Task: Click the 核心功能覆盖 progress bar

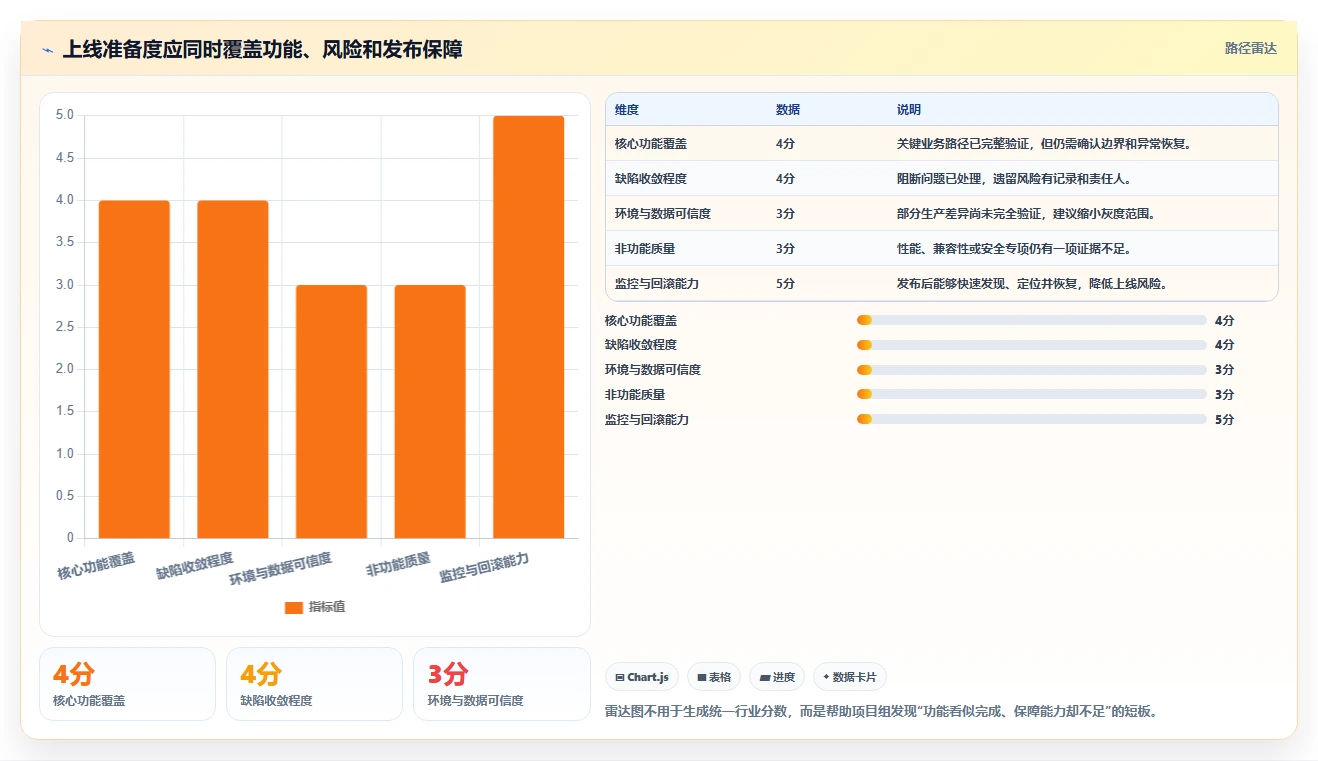Action: (1032, 320)
